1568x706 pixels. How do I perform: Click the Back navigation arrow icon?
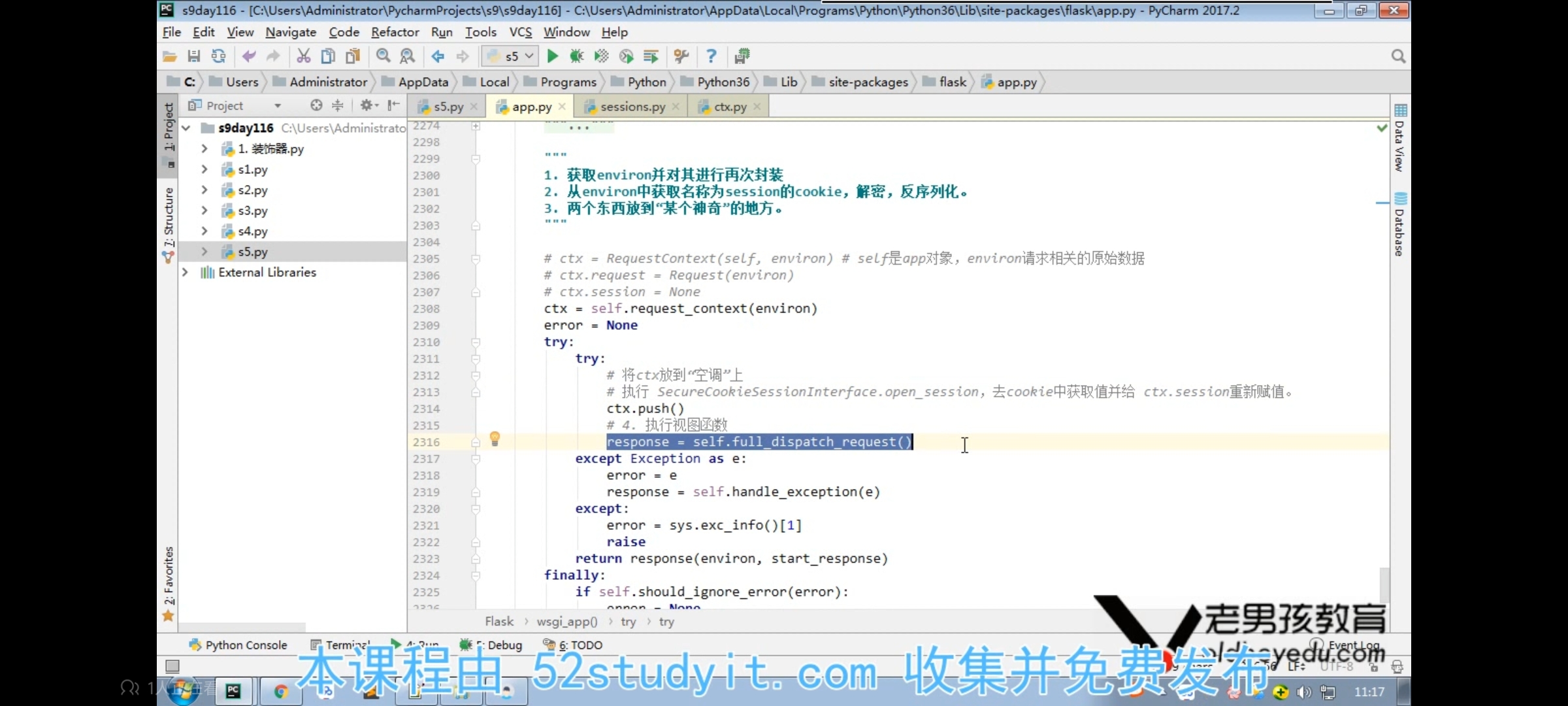[x=438, y=56]
